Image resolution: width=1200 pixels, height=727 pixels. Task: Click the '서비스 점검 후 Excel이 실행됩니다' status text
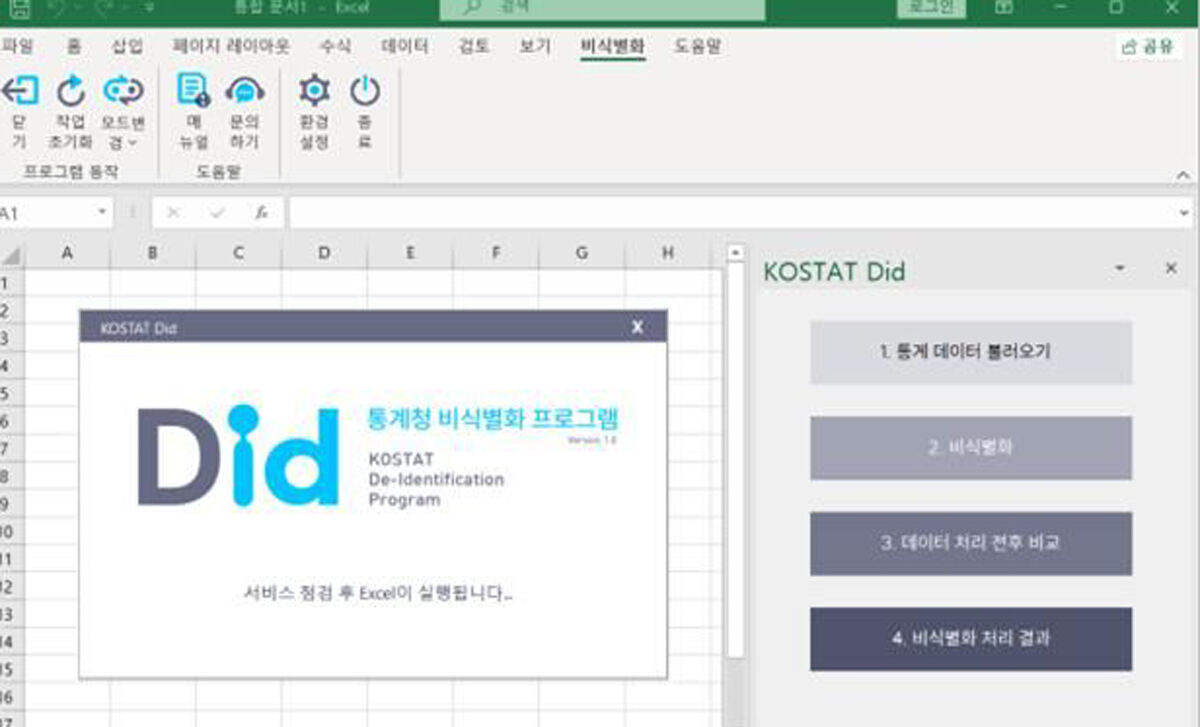(379, 593)
